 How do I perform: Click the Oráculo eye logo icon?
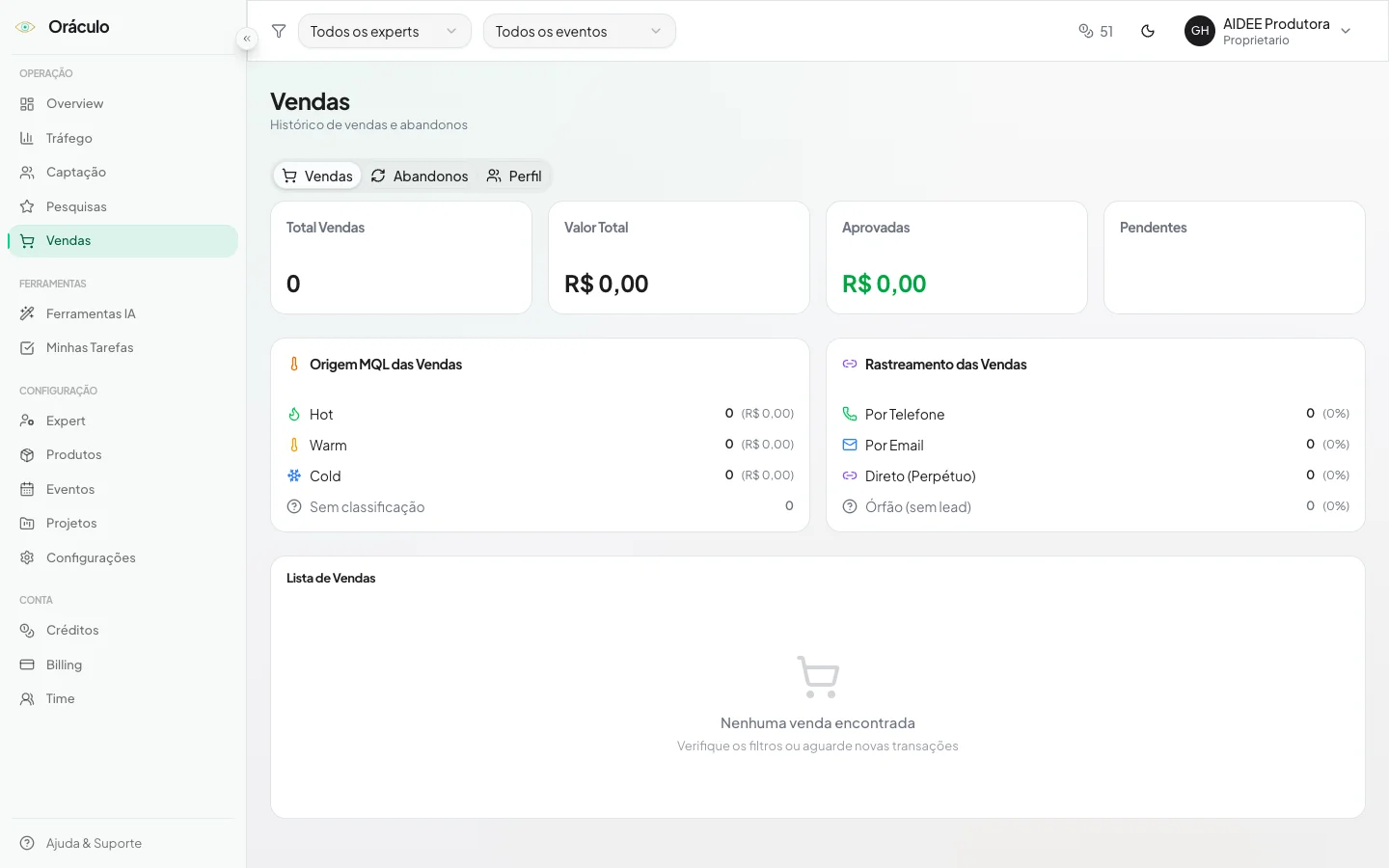pos(26,27)
